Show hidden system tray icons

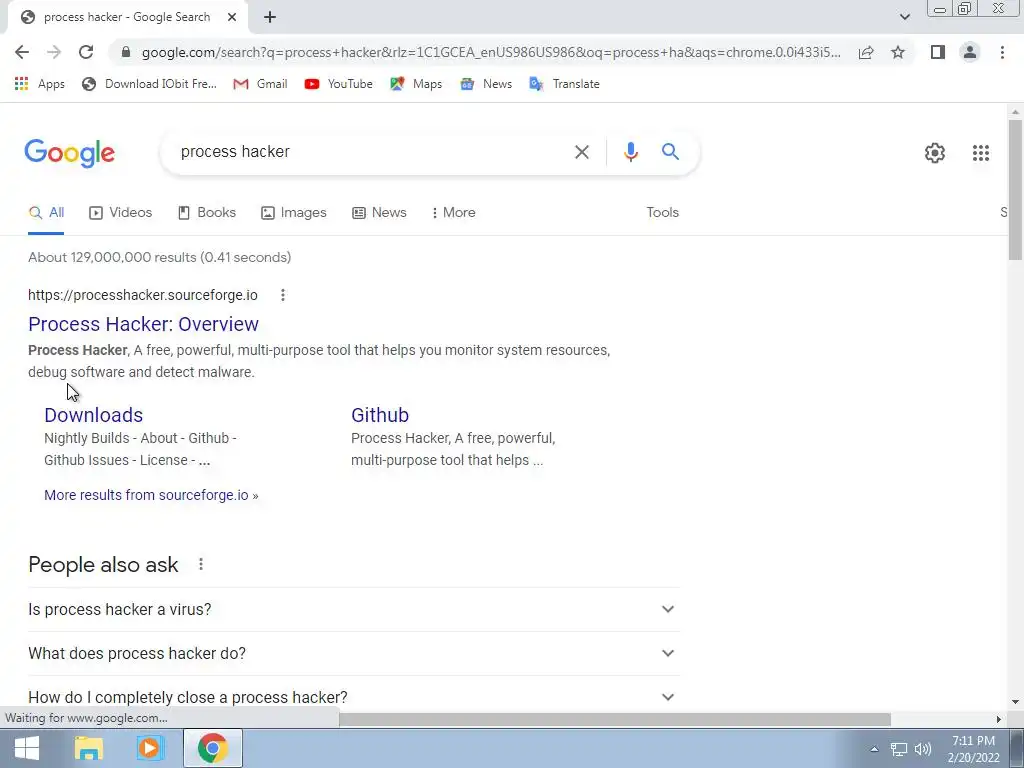(874, 749)
